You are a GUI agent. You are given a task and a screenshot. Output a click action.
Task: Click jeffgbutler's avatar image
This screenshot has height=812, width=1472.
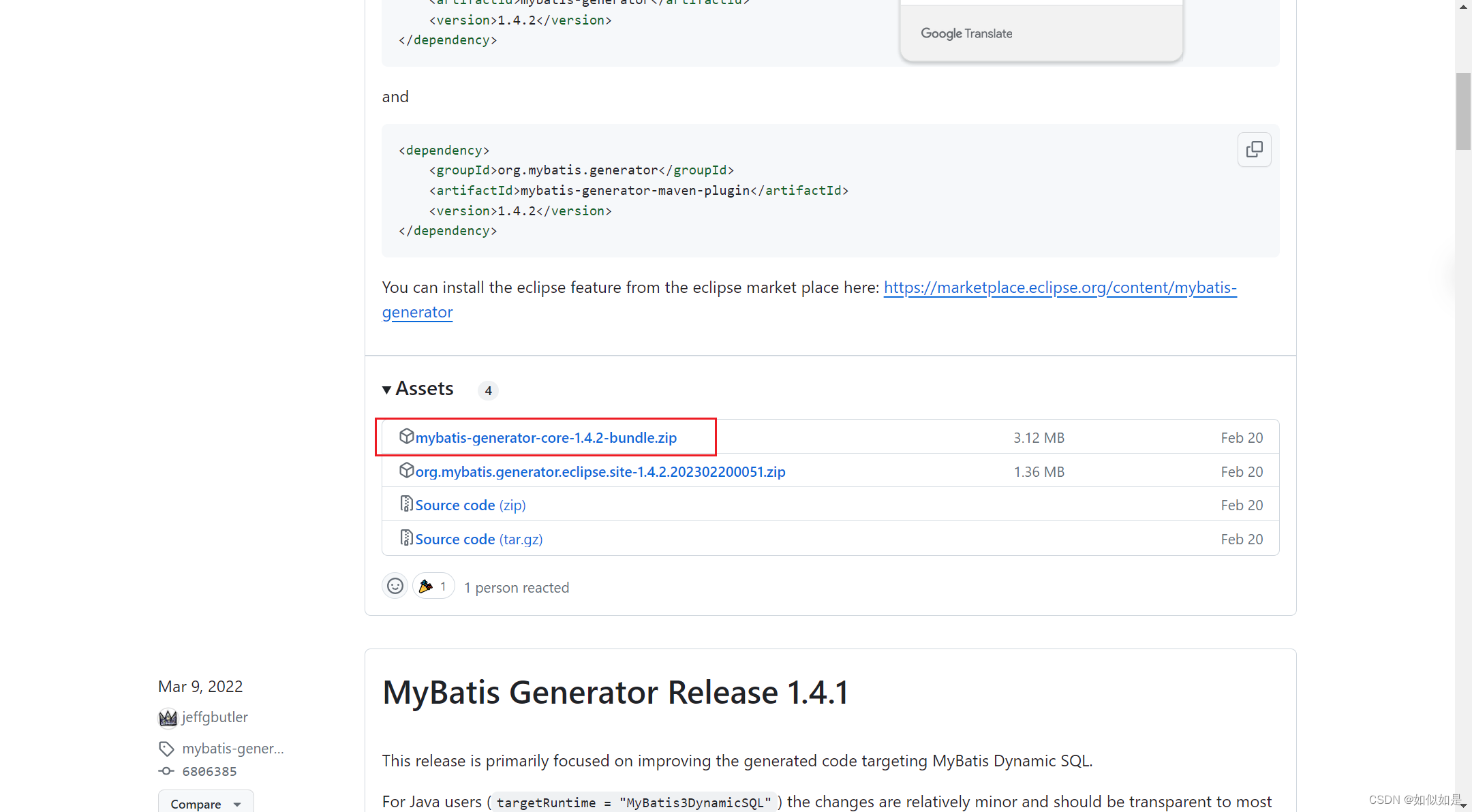click(x=168, y=718)
